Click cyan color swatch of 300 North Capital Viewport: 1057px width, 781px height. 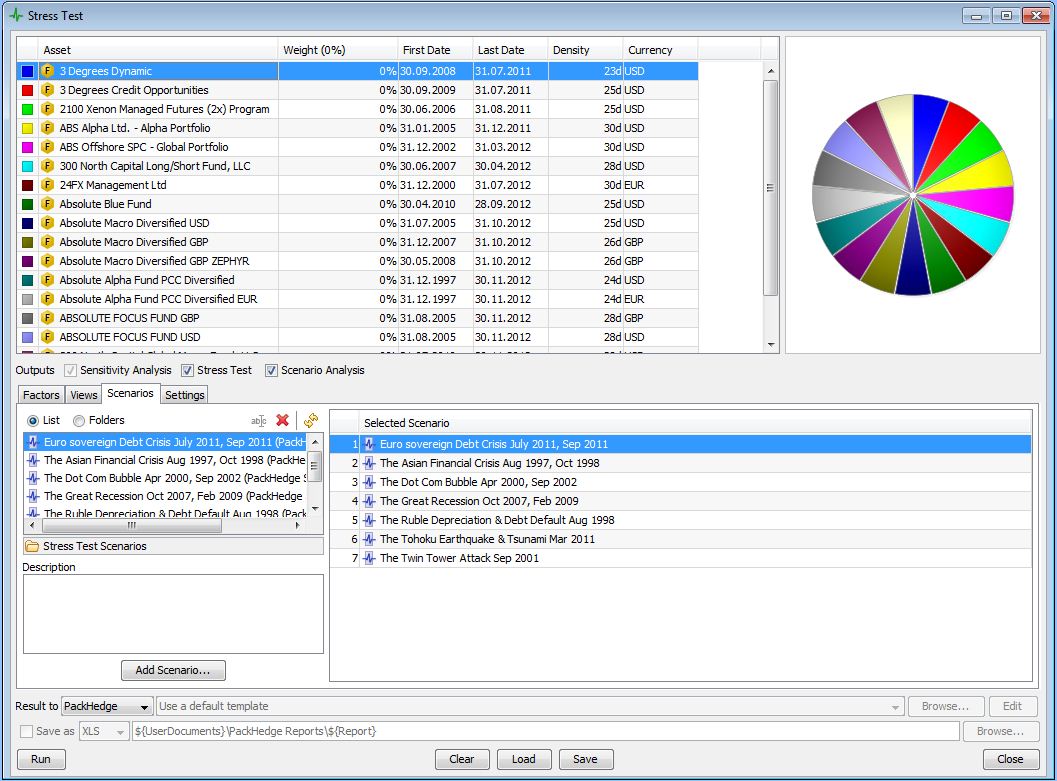point(28,166)
